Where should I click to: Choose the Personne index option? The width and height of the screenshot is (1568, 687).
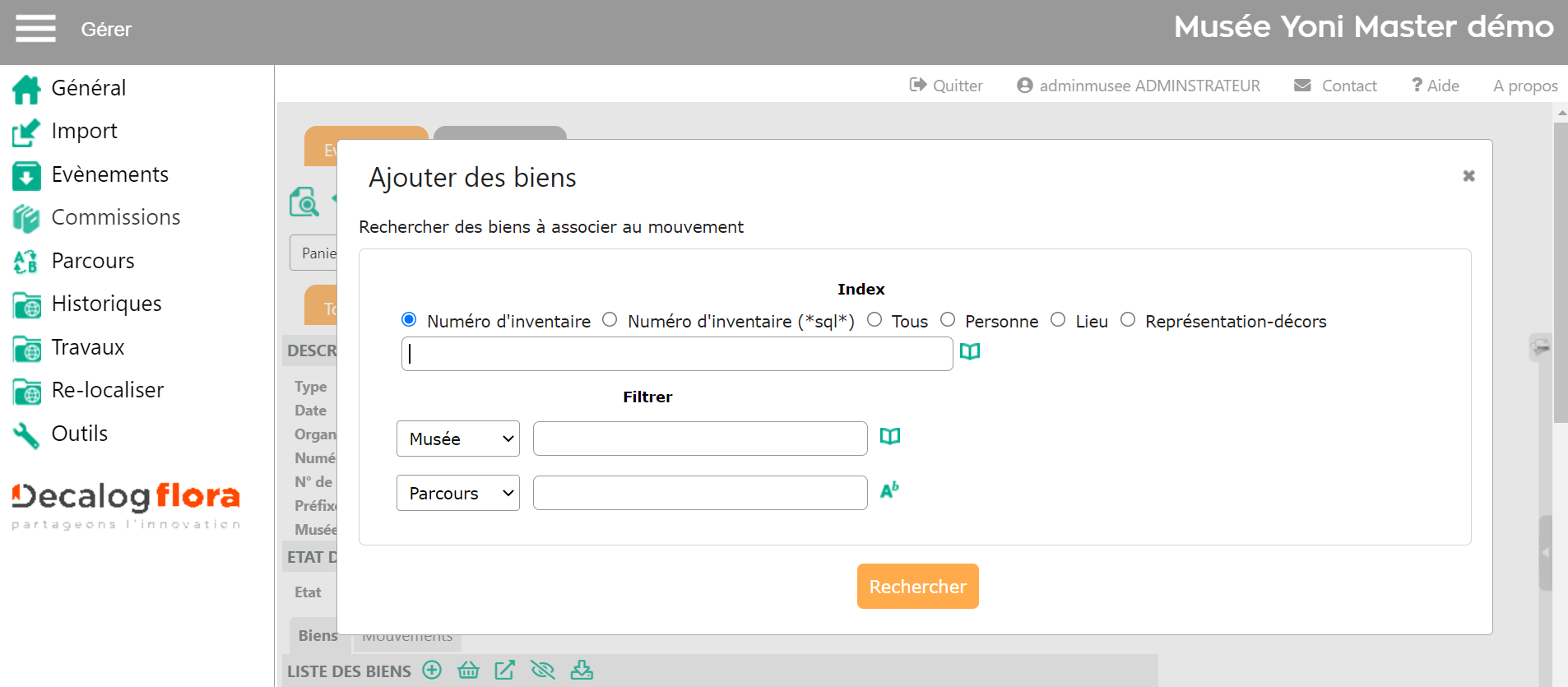click(948, 320)
